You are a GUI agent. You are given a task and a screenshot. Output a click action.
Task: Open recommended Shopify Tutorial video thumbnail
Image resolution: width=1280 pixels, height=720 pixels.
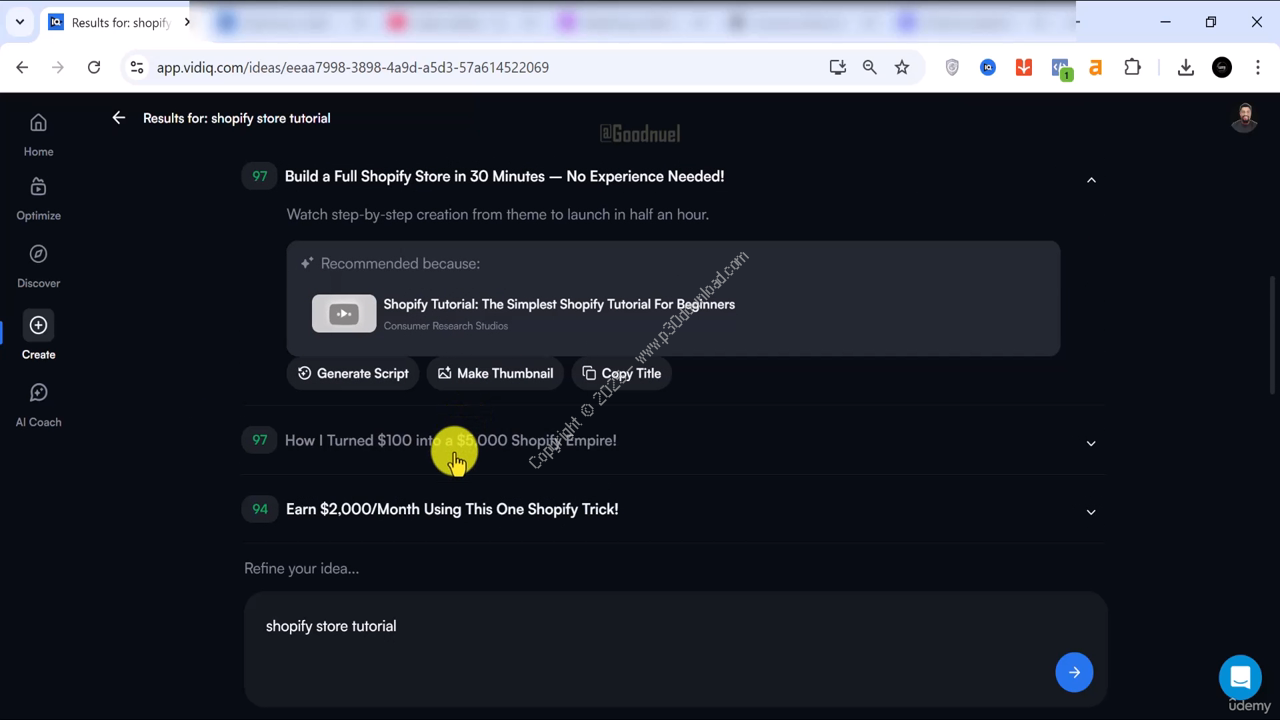(344, 314)
